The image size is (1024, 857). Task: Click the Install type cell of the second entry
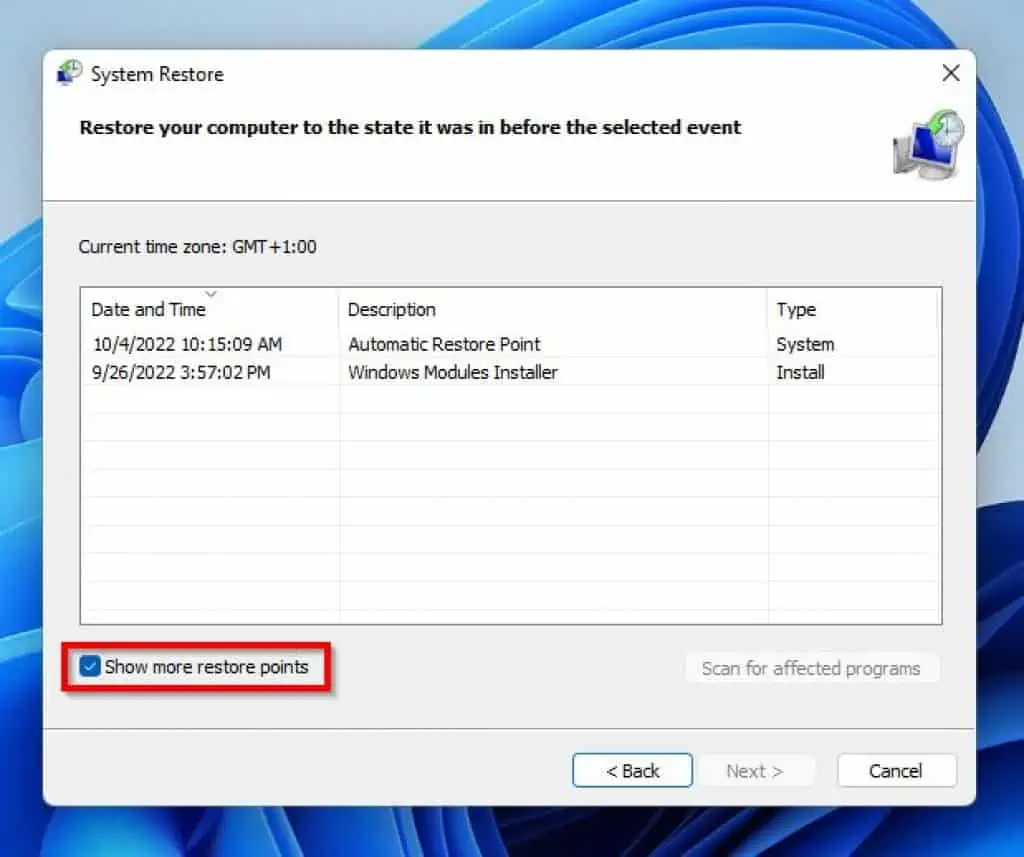point(799,372)
